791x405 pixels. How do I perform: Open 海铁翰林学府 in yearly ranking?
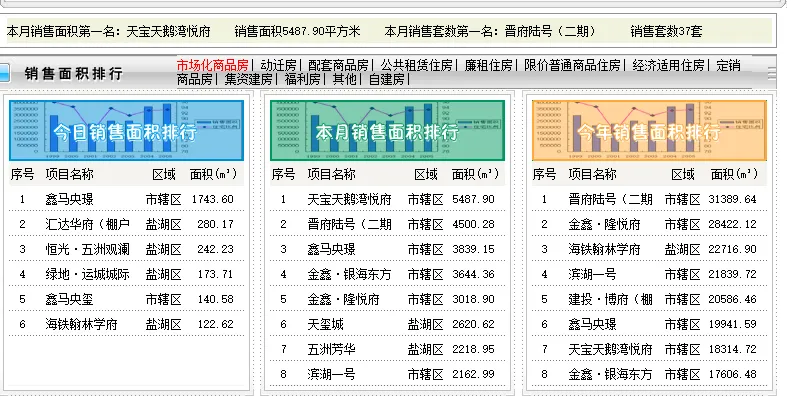coord(604,249)
